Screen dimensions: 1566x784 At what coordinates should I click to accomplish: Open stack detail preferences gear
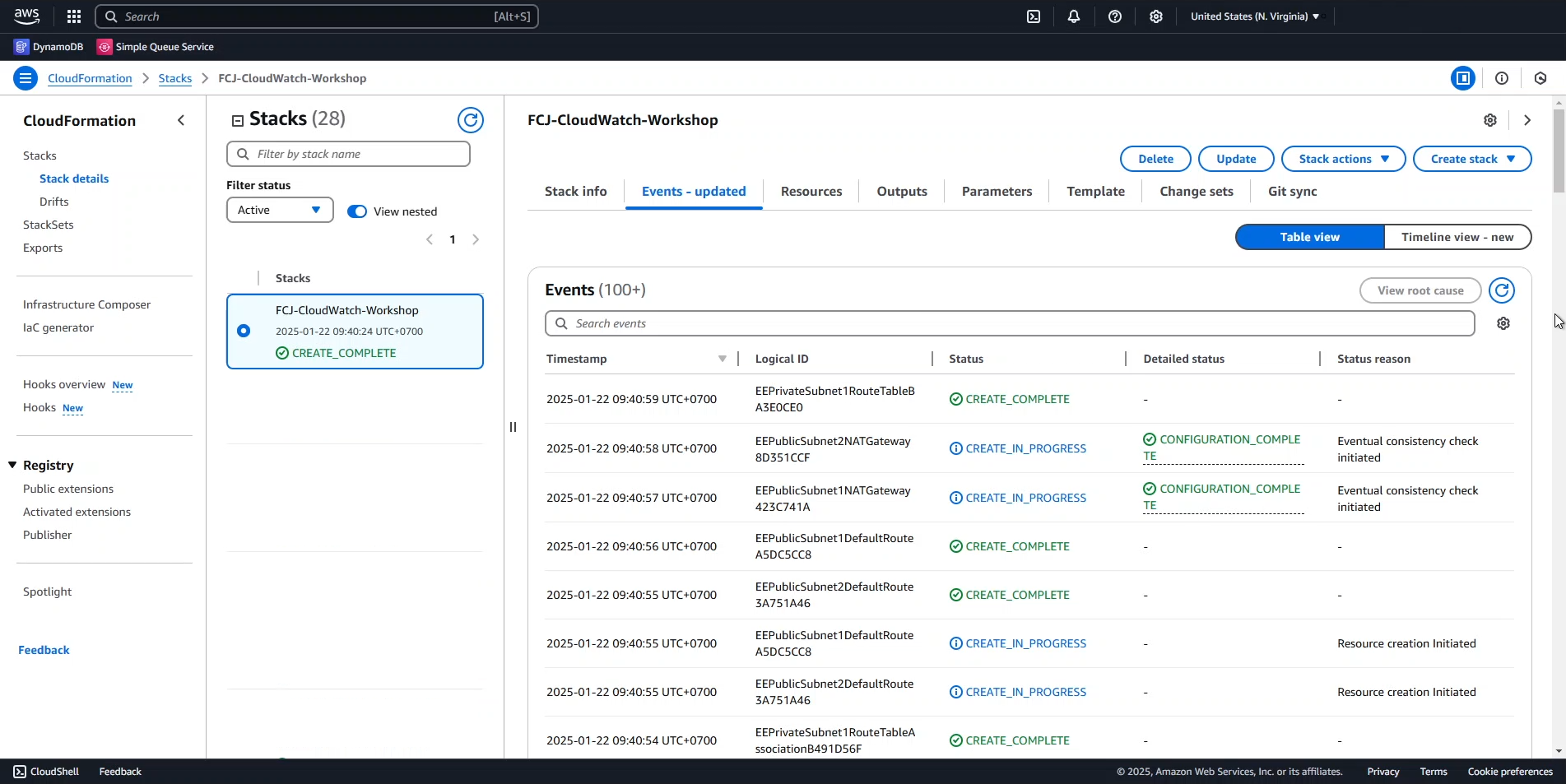point(1490,120)
